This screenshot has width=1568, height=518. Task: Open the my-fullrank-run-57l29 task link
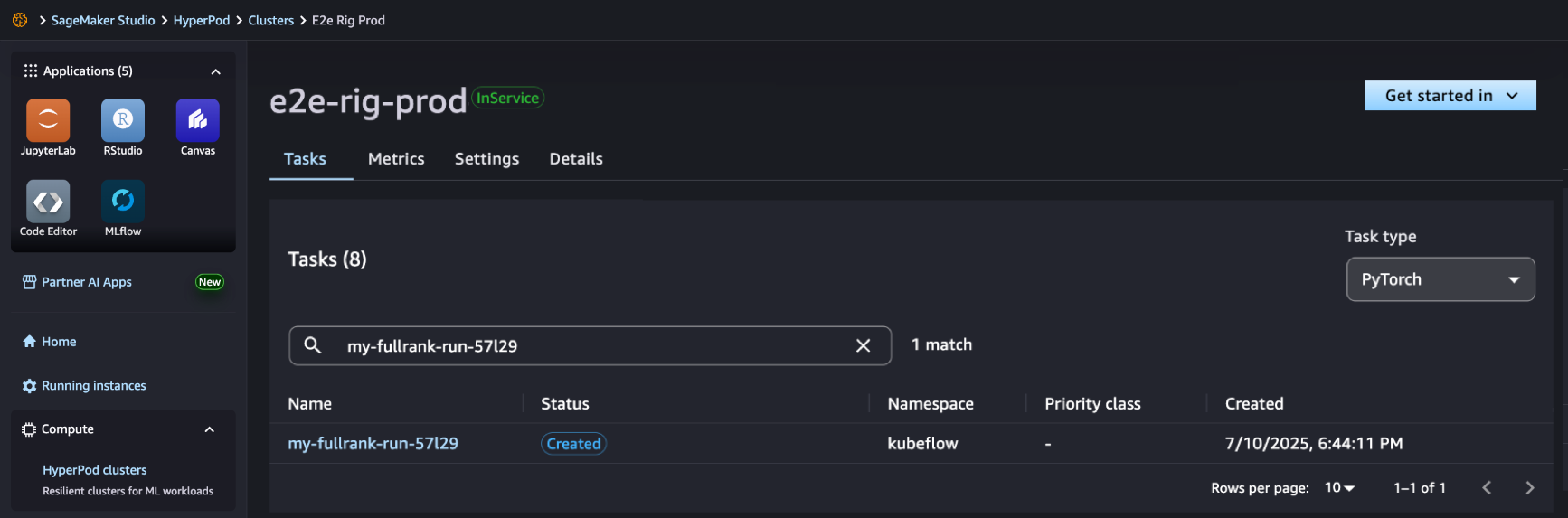coord(373,444)
